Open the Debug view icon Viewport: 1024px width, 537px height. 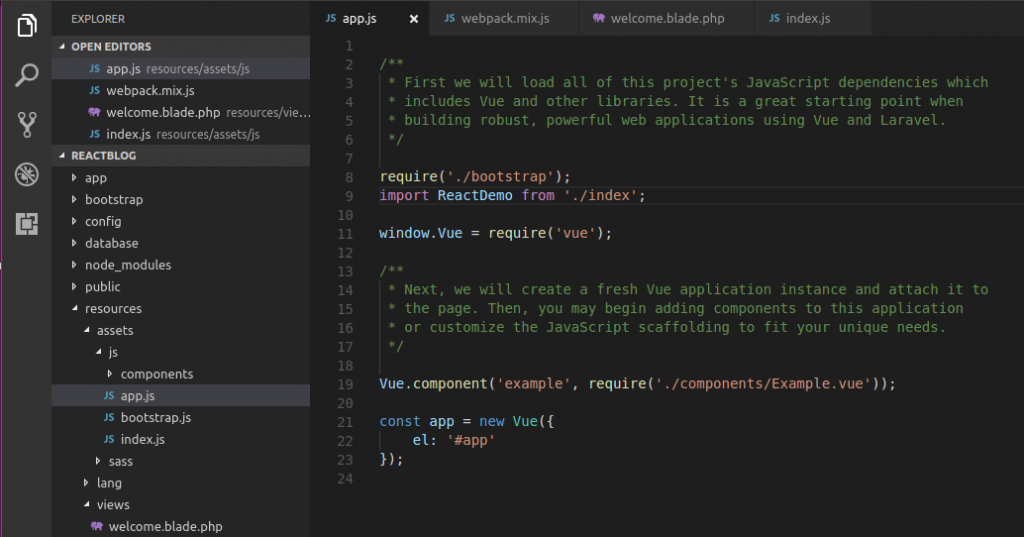click(27, 175)
